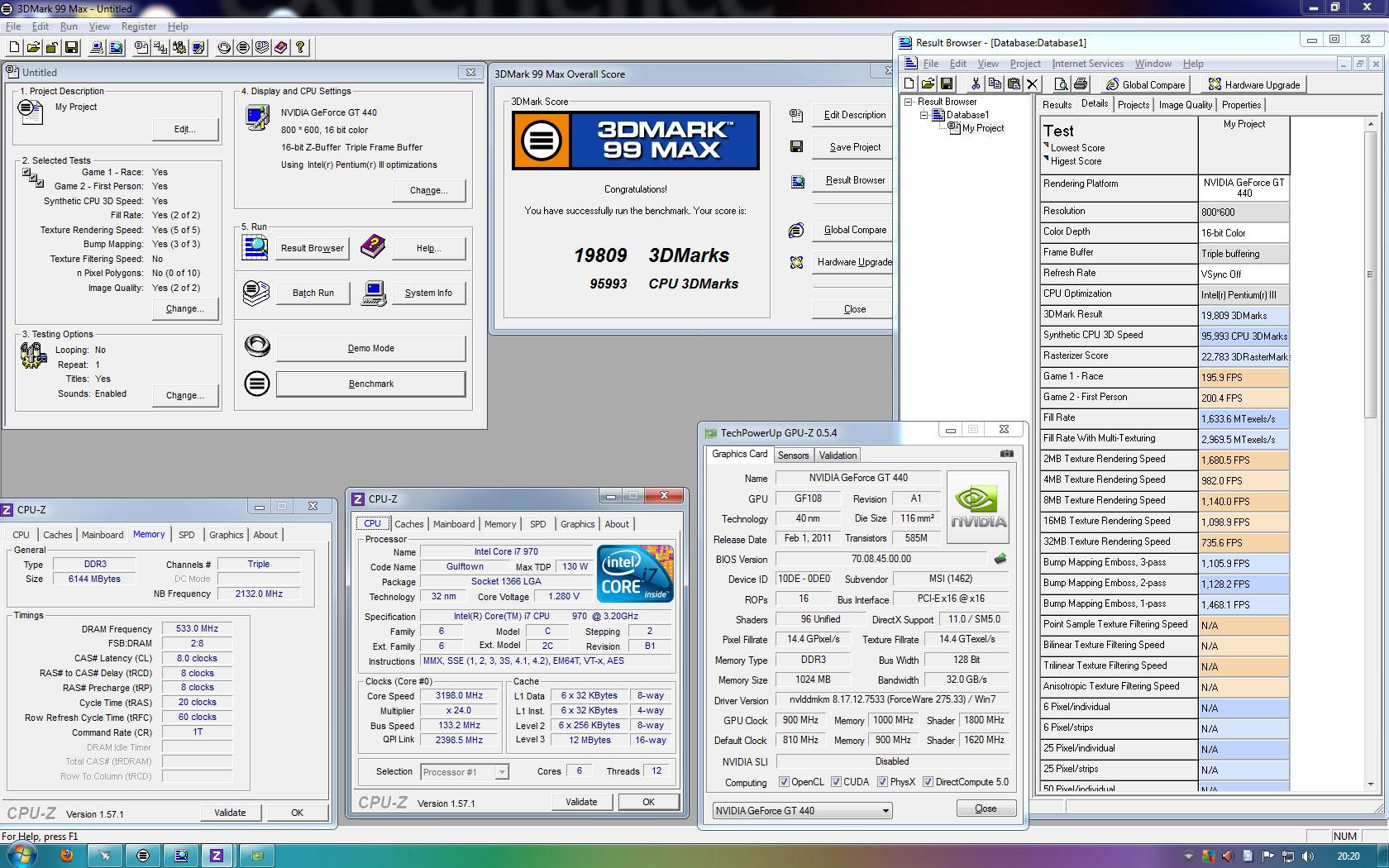This screenshot has width=1389, height=868.
Task: Collapse Database1 tree node
Action: (924, 115)
